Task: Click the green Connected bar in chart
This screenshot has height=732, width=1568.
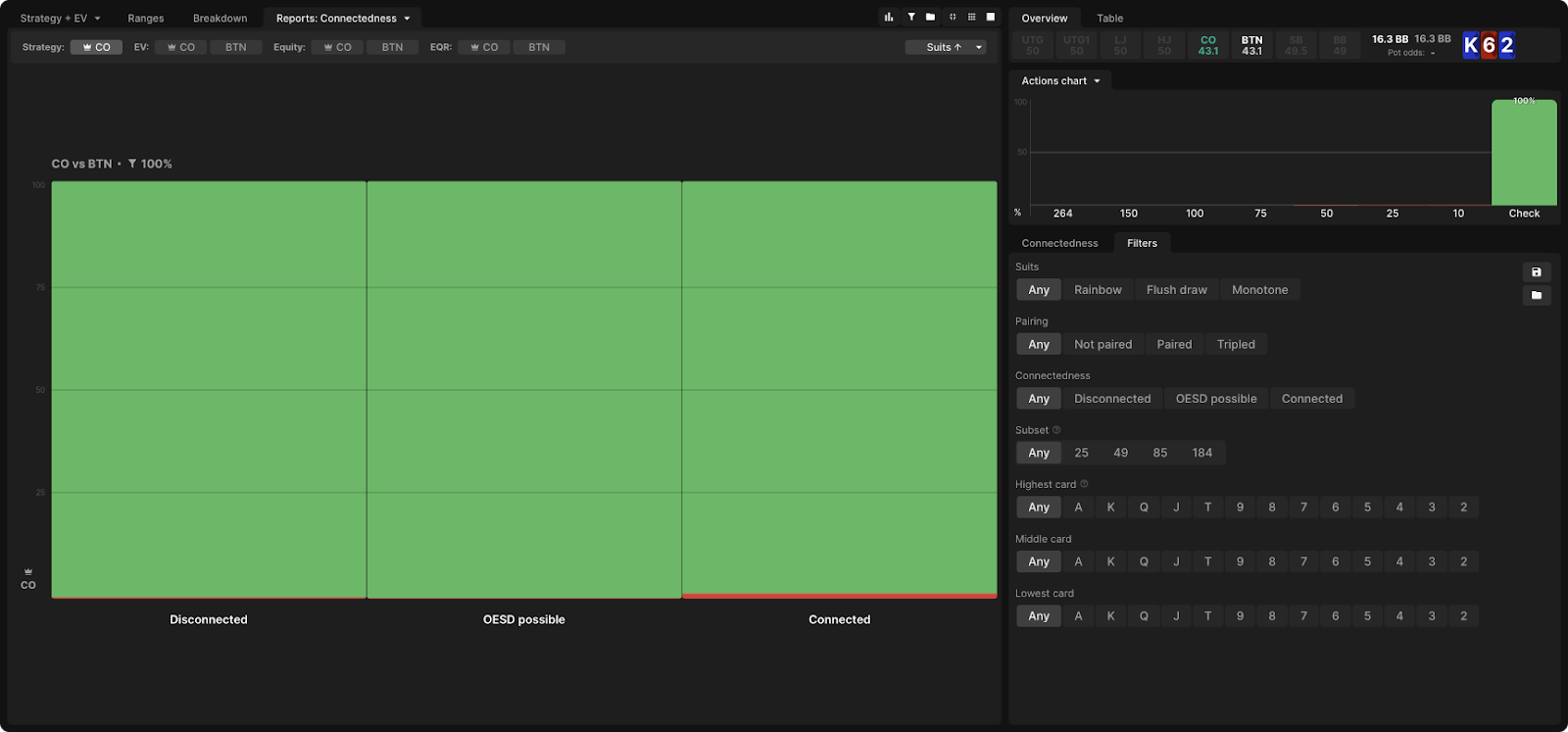Action: pos(839,387)
